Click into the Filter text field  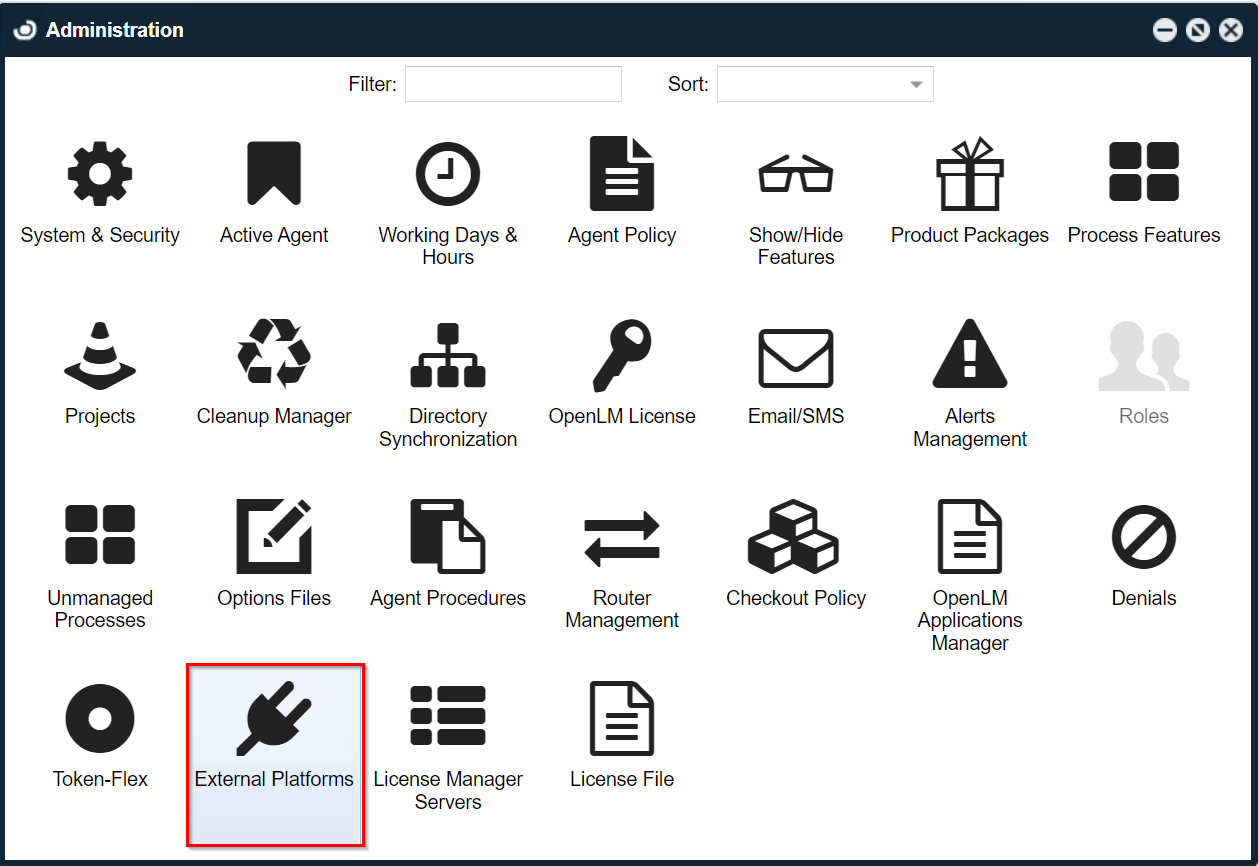(x=513, y=85)
